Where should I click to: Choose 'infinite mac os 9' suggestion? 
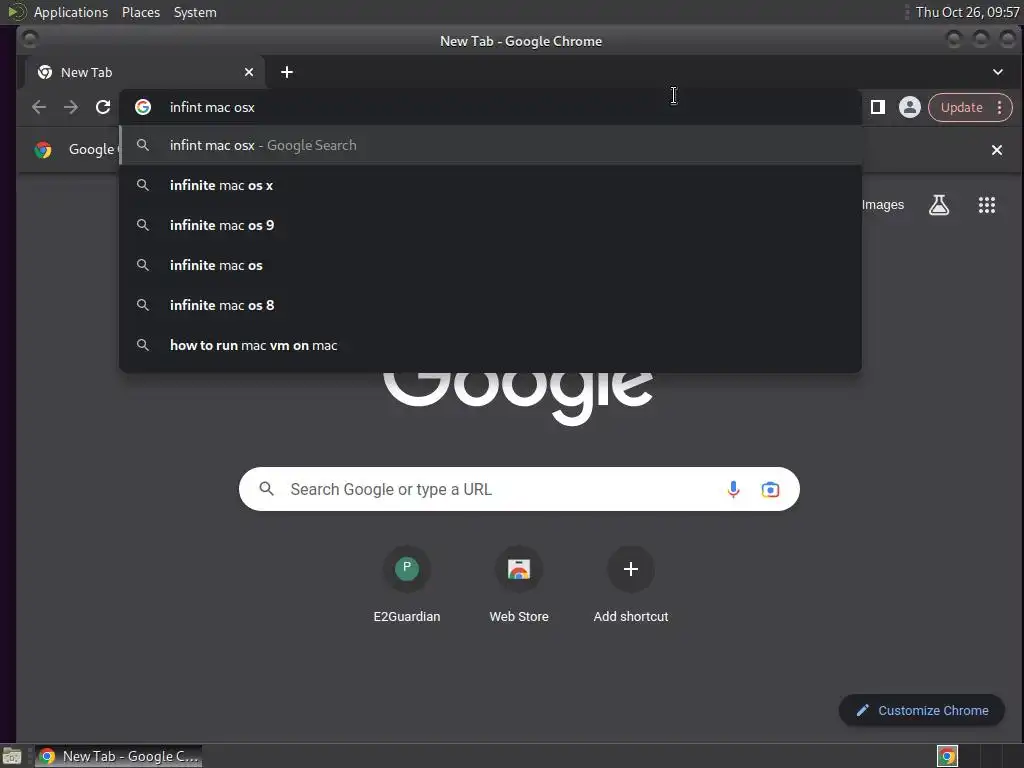click(490, 225)
